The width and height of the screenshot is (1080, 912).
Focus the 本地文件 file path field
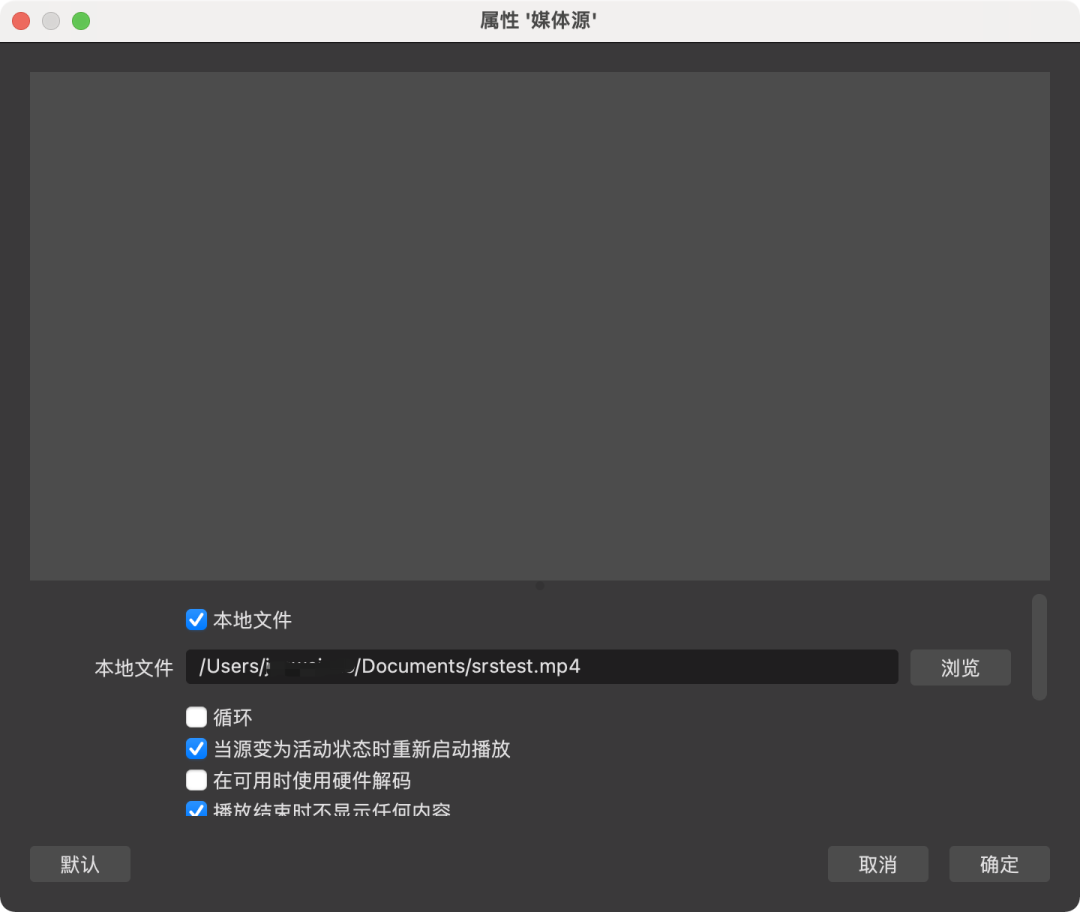point(541,667)
